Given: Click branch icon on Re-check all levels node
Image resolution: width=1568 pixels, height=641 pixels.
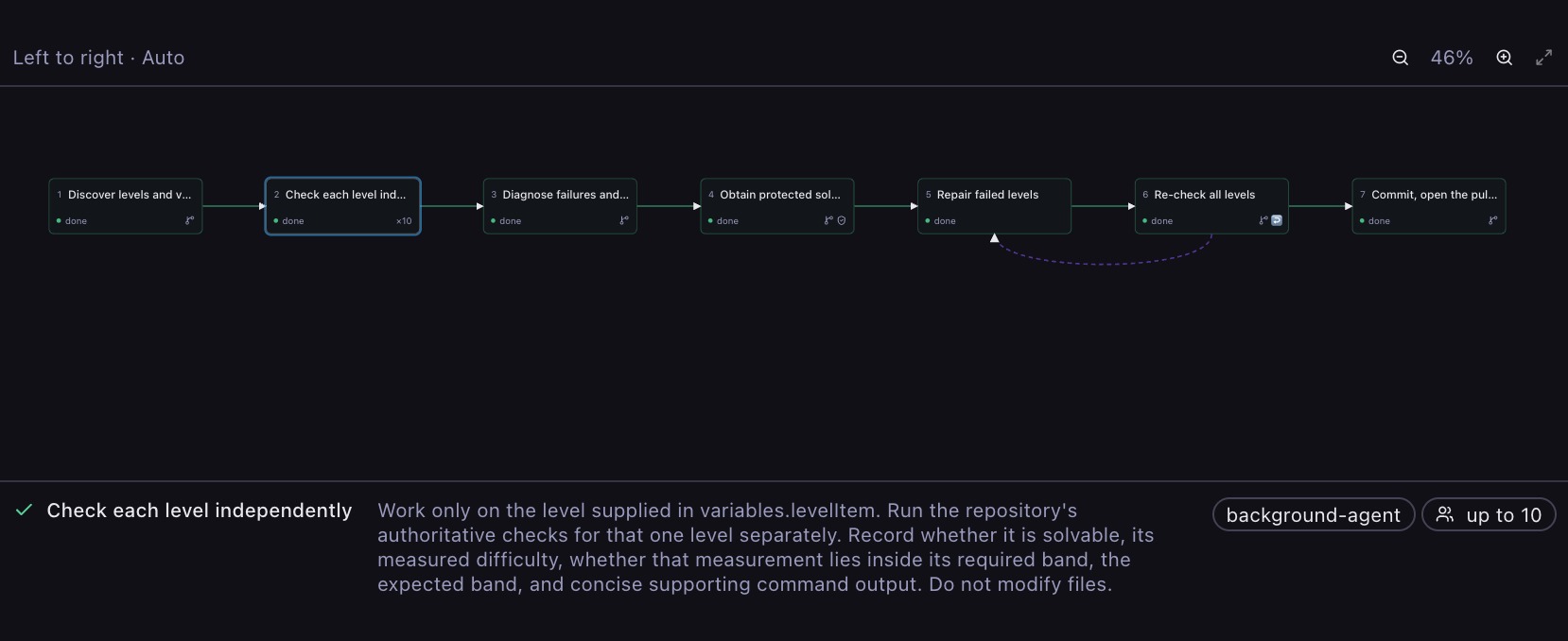Looking at the screenshot, I should coord(1263,220).
